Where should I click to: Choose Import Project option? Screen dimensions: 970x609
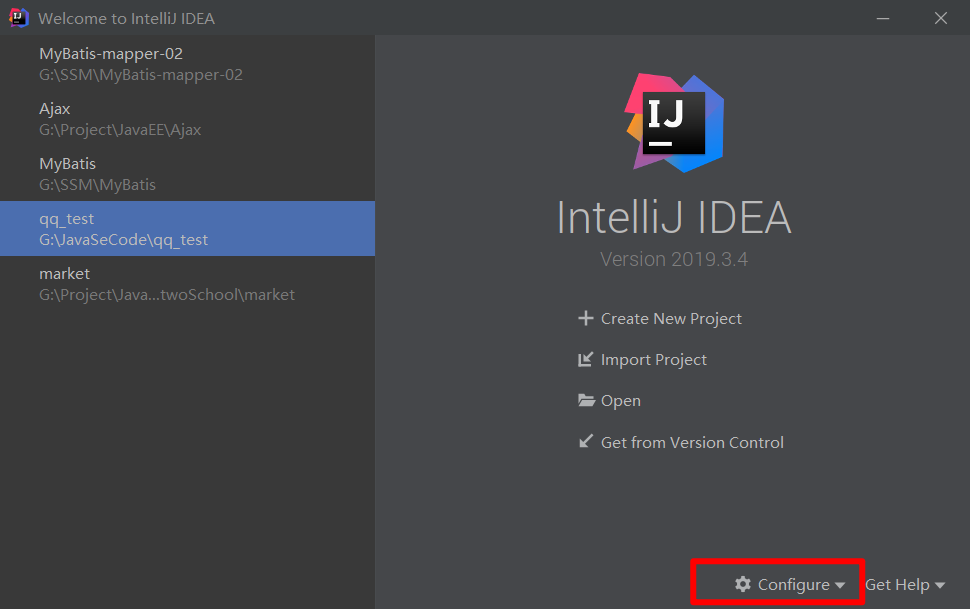click(654, 360)
